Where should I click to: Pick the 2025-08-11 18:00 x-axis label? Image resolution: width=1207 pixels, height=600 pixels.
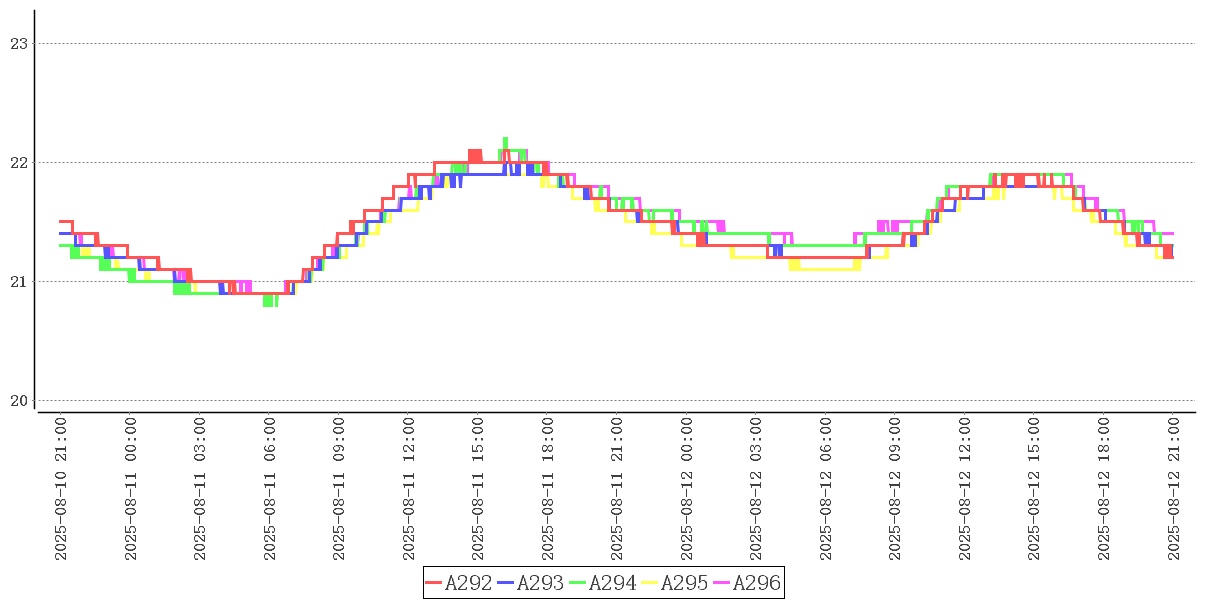tap(548, 489)
